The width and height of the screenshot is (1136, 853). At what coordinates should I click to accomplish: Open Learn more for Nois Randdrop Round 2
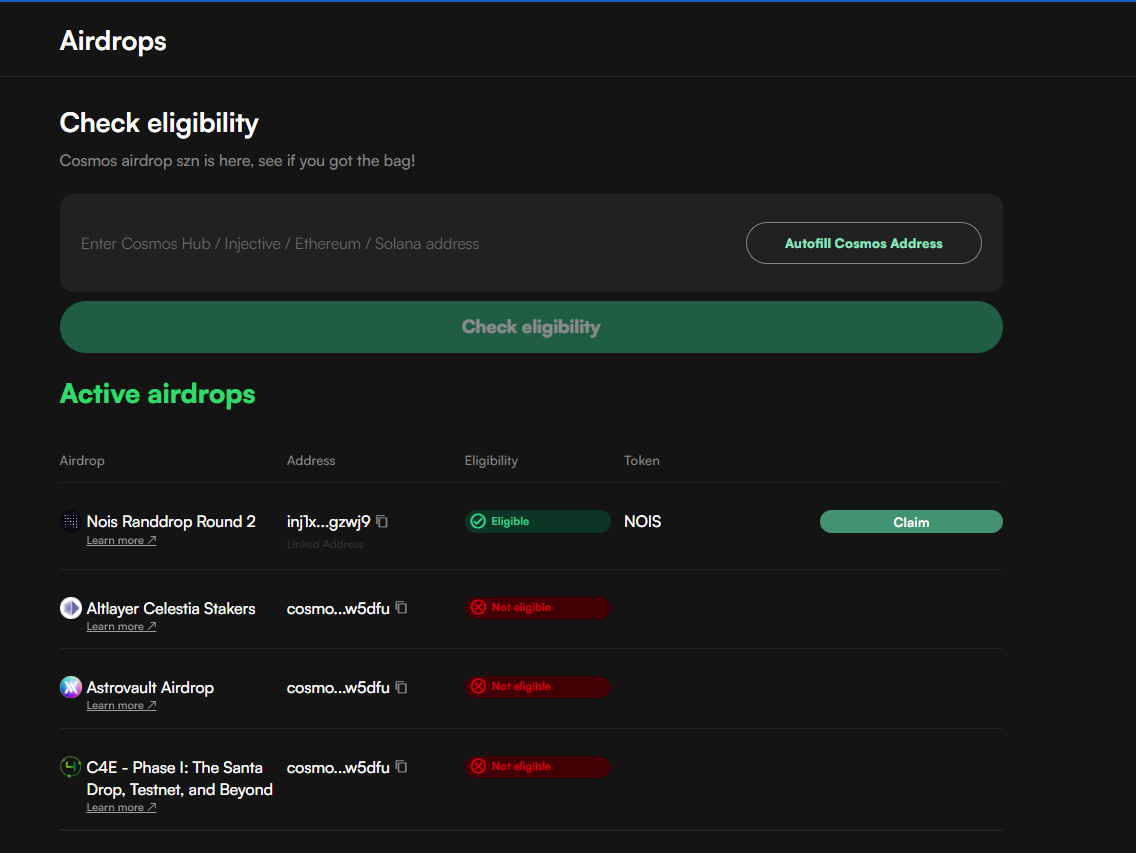[x=121, y=541]
